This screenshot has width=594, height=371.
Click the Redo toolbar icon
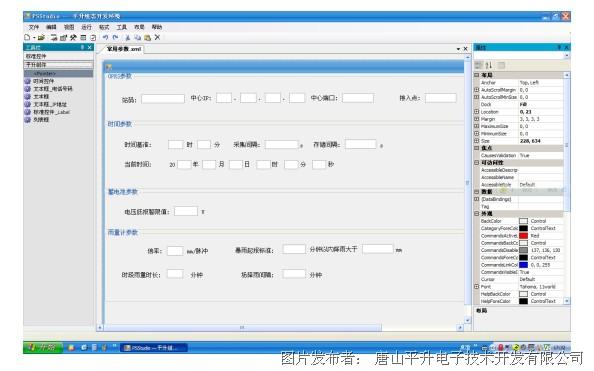click(116, 38)
